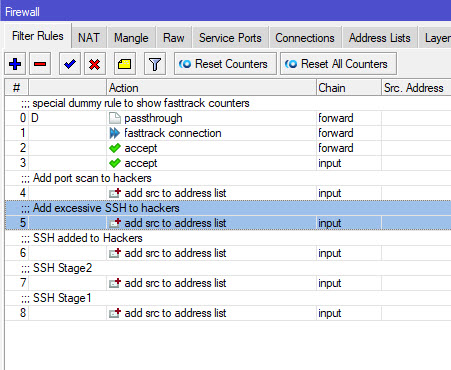
Task: Click 'accept' text in rule 3
Action: 141,163
